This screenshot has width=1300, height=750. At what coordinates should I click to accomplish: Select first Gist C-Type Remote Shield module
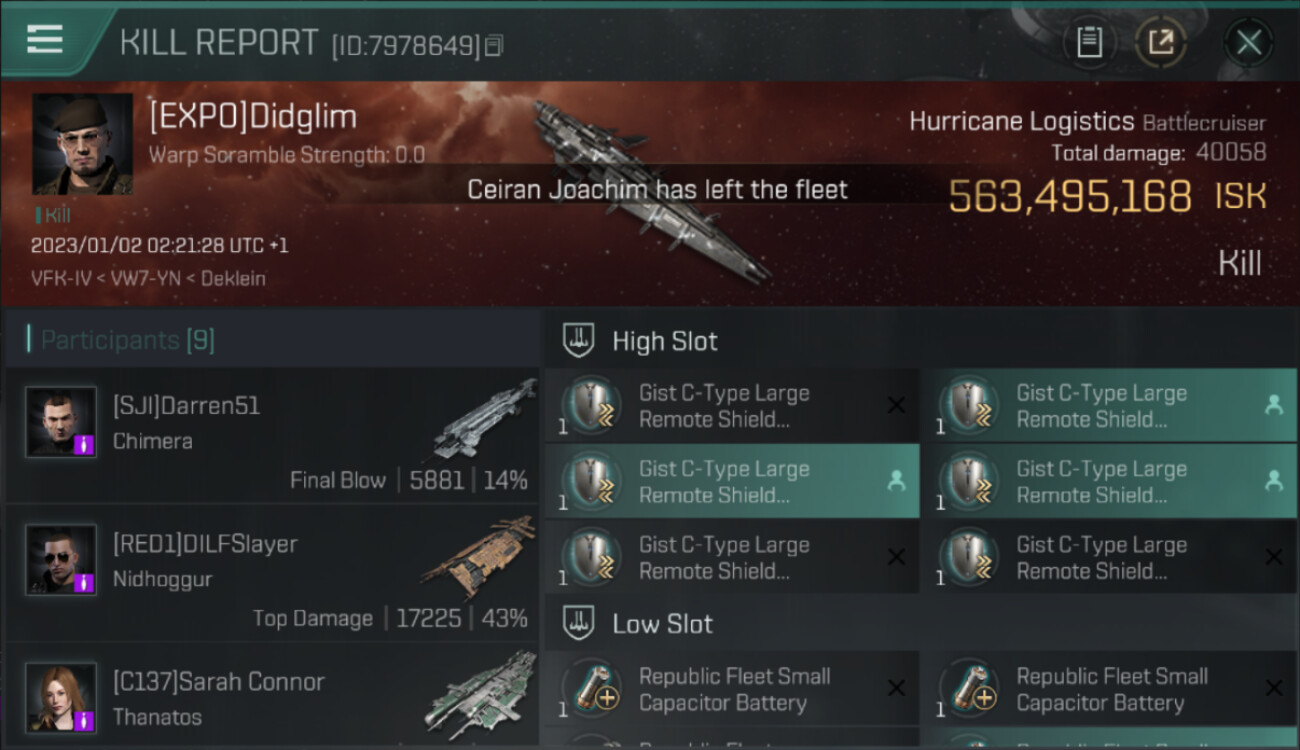[732, 406]
